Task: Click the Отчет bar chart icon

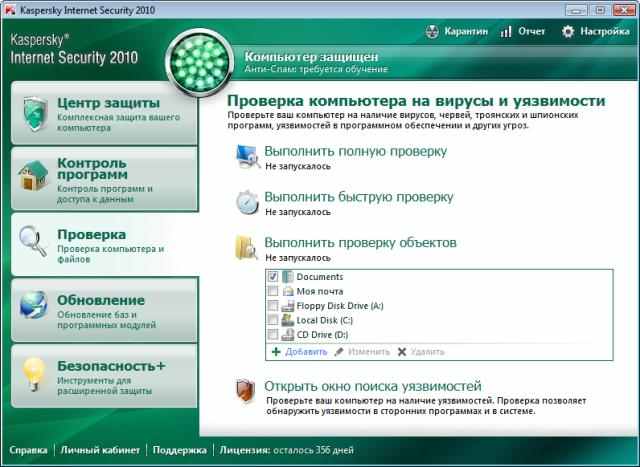Action: tap(506, 31)
